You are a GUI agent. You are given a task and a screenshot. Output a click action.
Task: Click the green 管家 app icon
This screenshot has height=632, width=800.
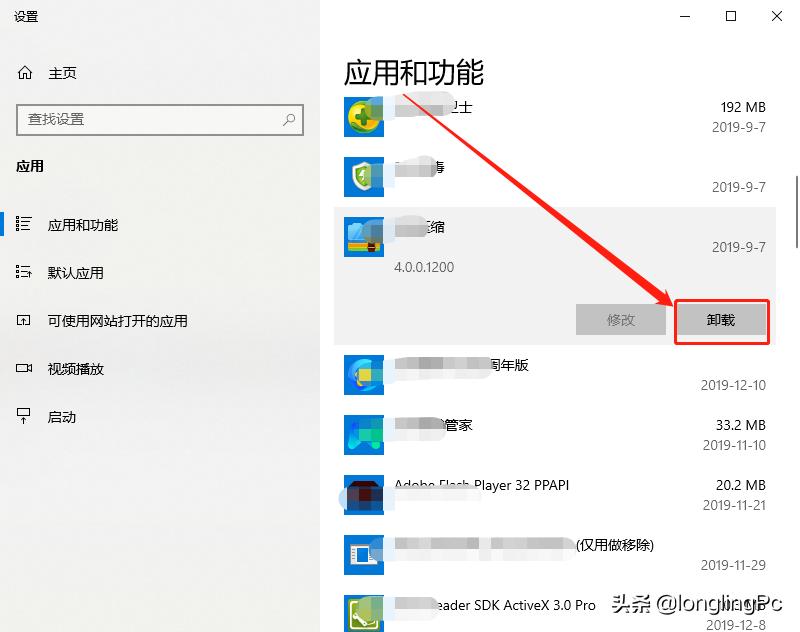coord(363,435)
